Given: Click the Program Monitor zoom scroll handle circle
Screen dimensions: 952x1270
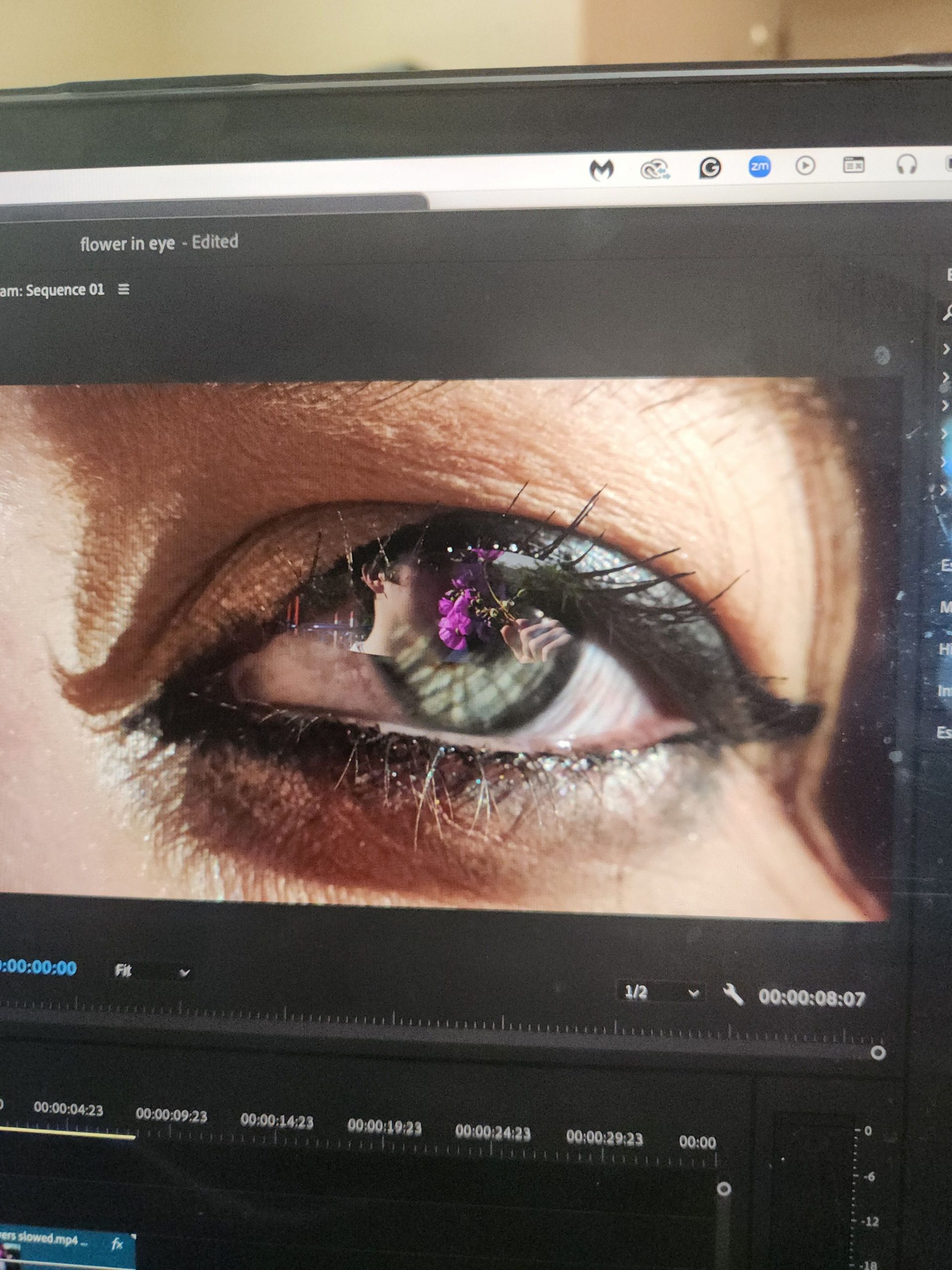Looking at the screenshot, I should (878, 1052).
